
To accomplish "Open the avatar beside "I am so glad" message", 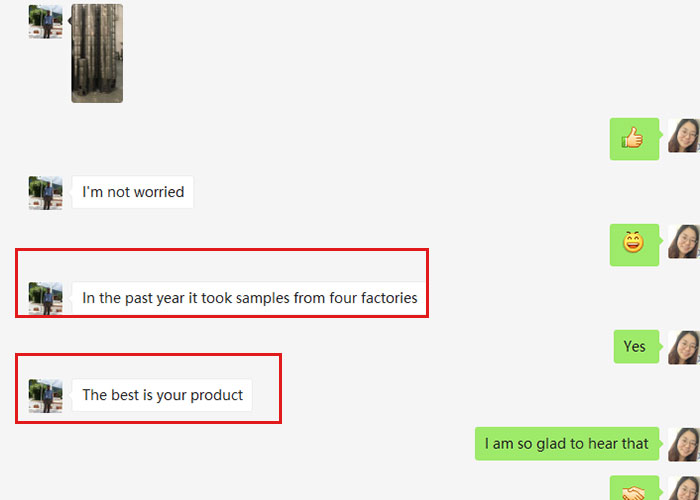I will pyautogui.click(x=684, y=444).
